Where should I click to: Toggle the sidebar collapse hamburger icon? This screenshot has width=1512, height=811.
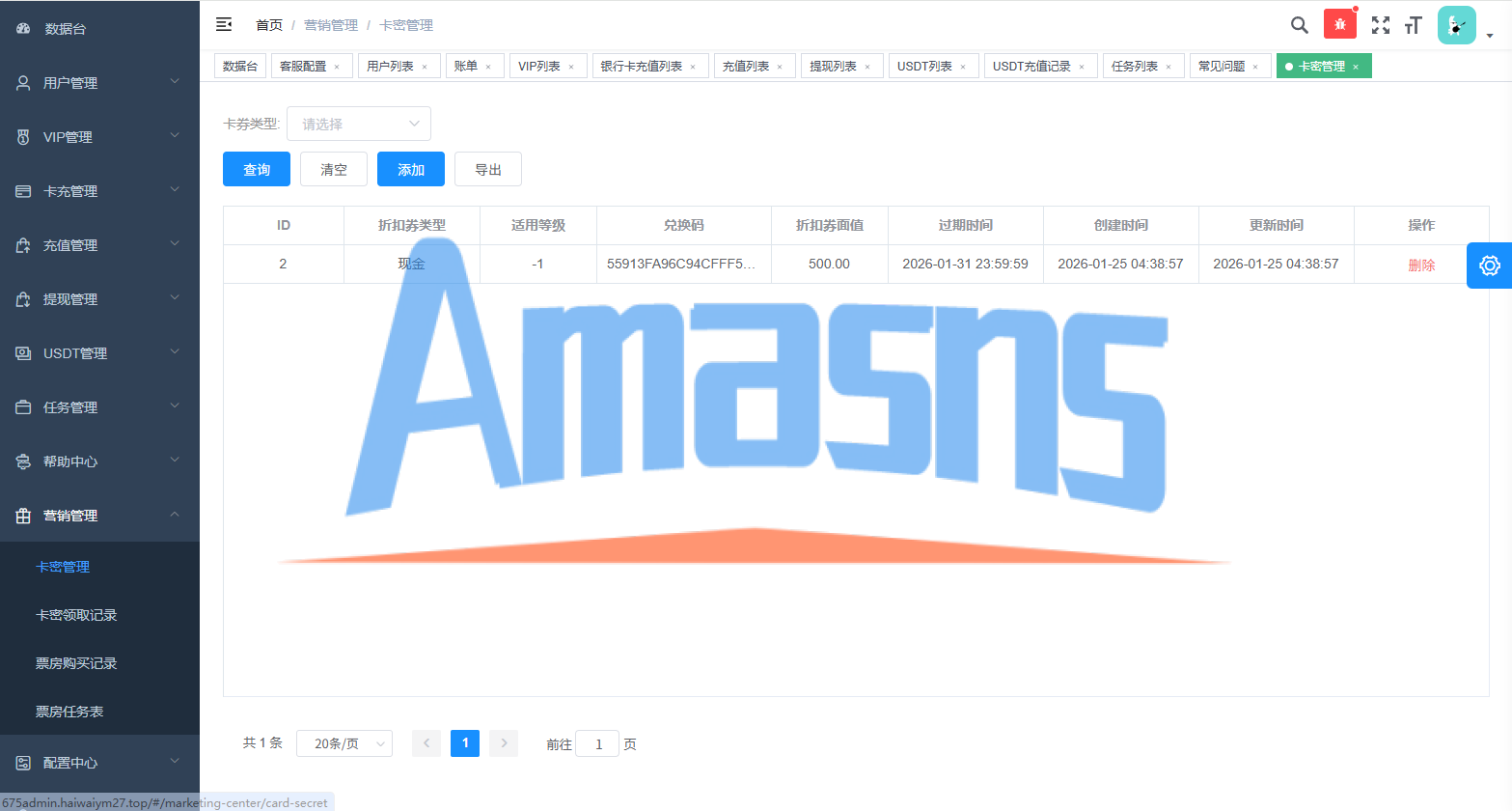pos(224,24)
